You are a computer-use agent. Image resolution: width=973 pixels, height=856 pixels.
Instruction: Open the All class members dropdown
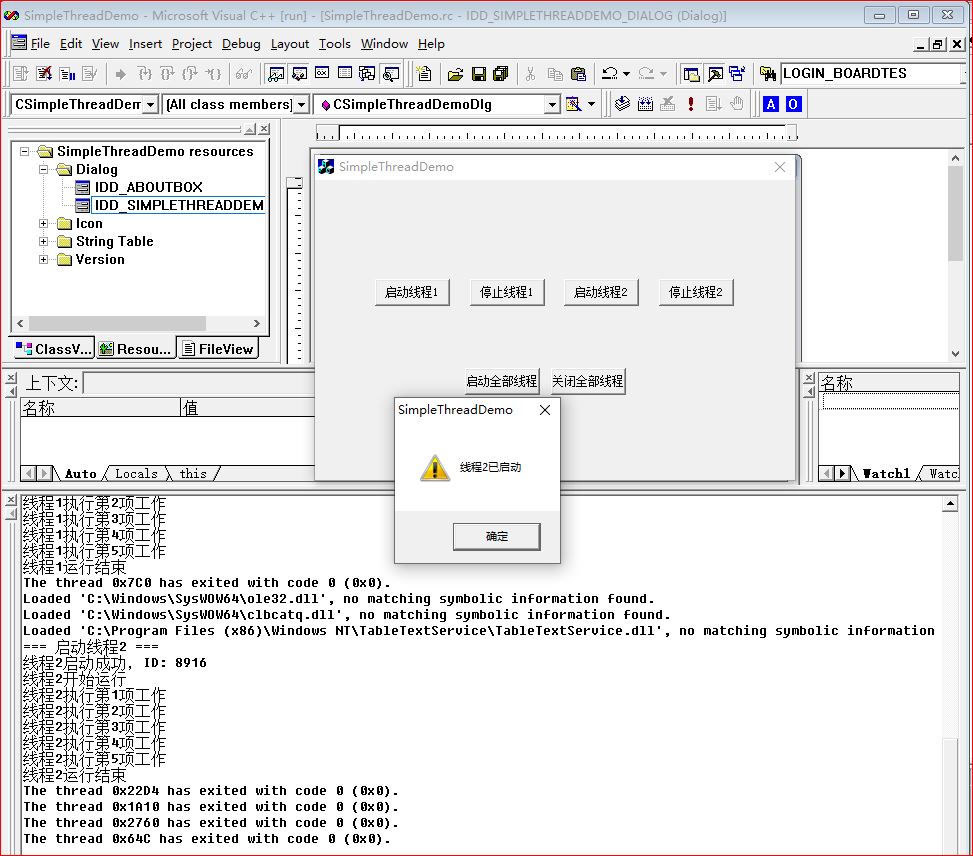(x=302, y=104)
